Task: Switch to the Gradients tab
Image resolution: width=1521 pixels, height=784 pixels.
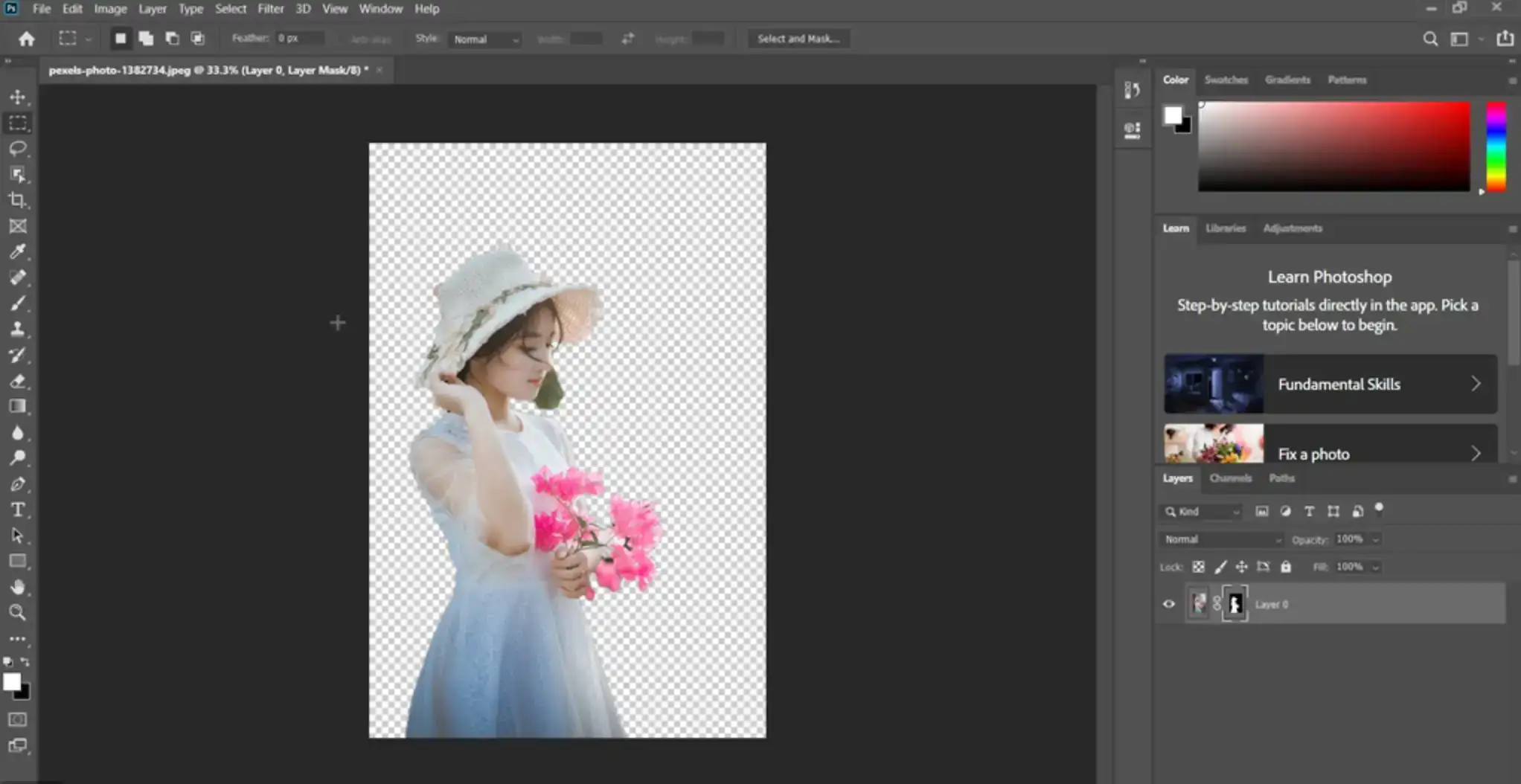Action: [x=1287, y=80]
